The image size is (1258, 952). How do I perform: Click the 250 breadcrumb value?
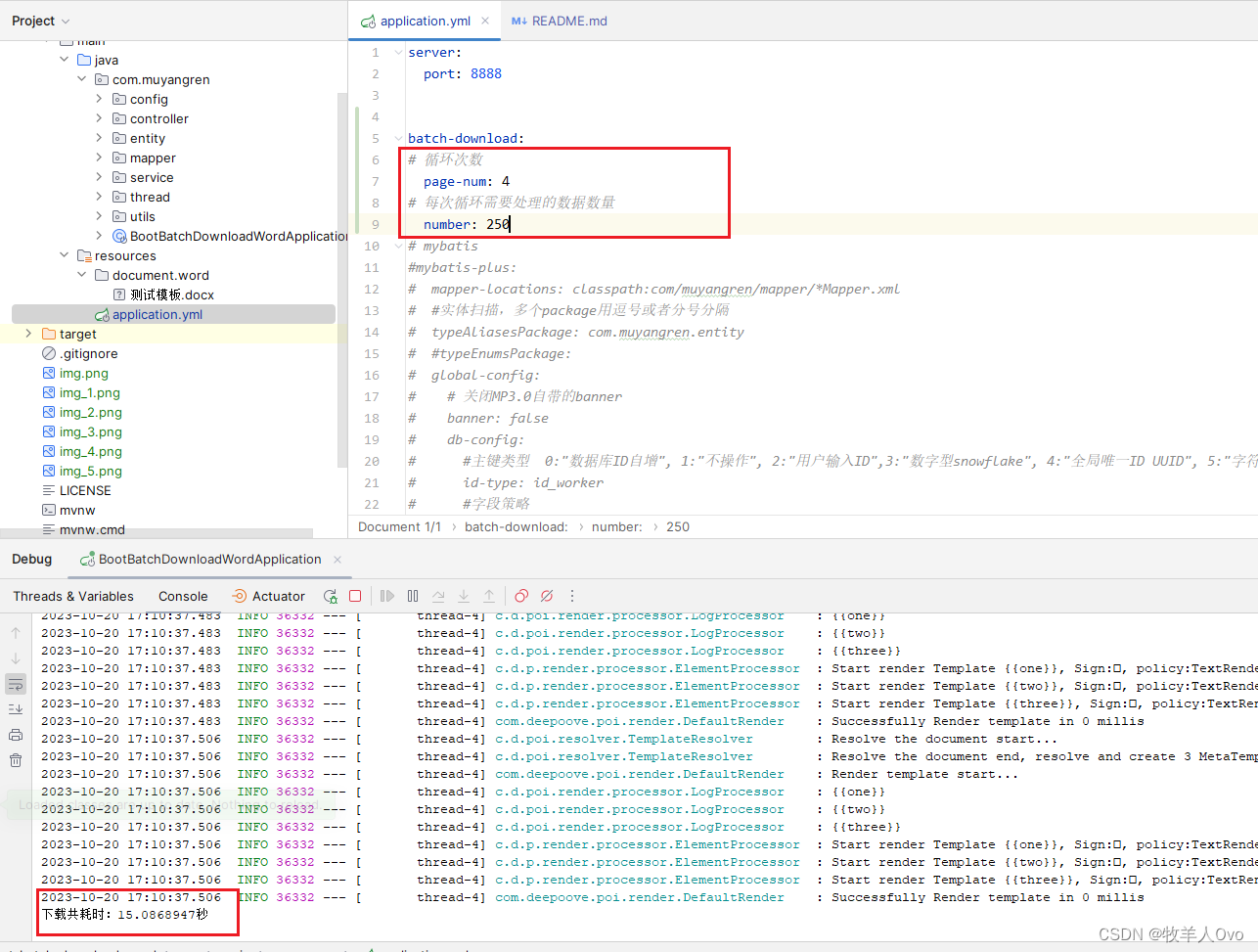point(678,526)
